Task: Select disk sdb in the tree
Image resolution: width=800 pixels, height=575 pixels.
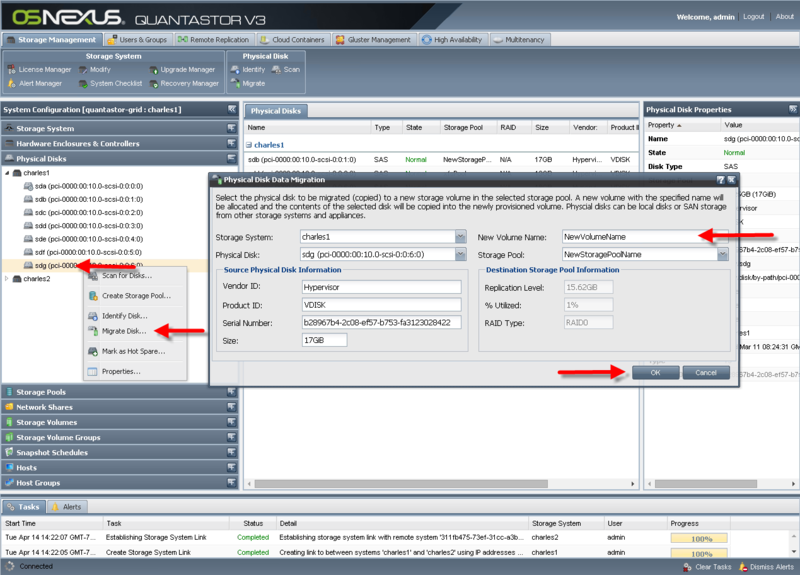Action: click(x=84, y=199)
